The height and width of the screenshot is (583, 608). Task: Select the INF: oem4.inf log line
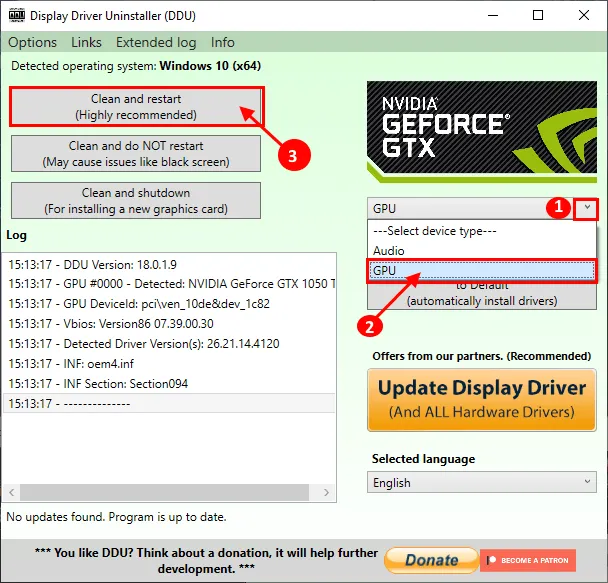(169, 364)
